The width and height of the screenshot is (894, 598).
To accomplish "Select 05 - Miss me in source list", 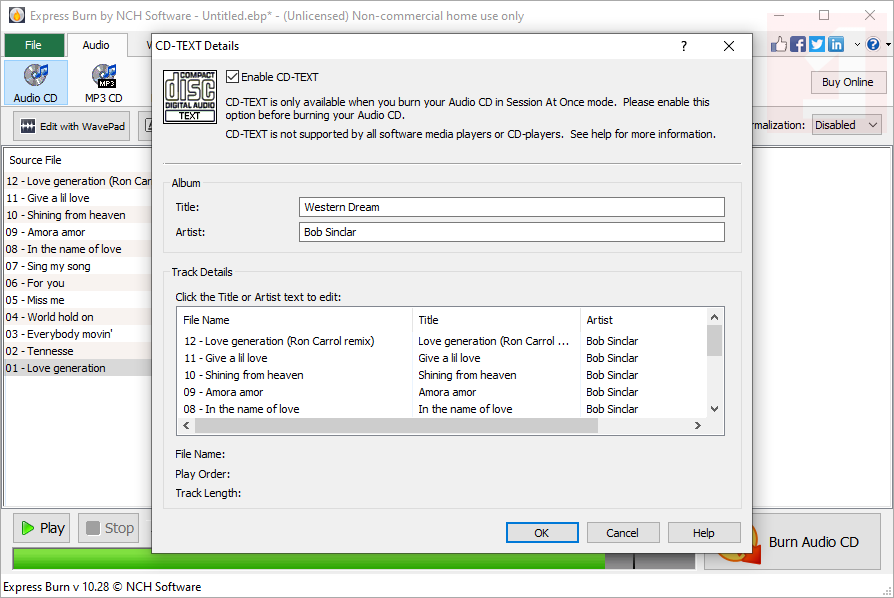I will (x=78, y=300).
